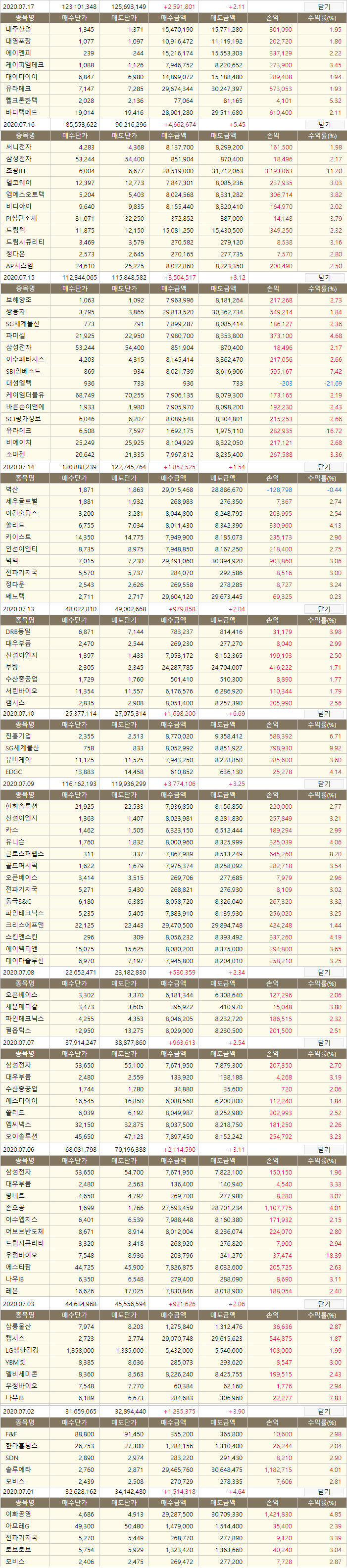Select the 필옵틱스 row
347x1568 pixels.
coord(173,1031)
